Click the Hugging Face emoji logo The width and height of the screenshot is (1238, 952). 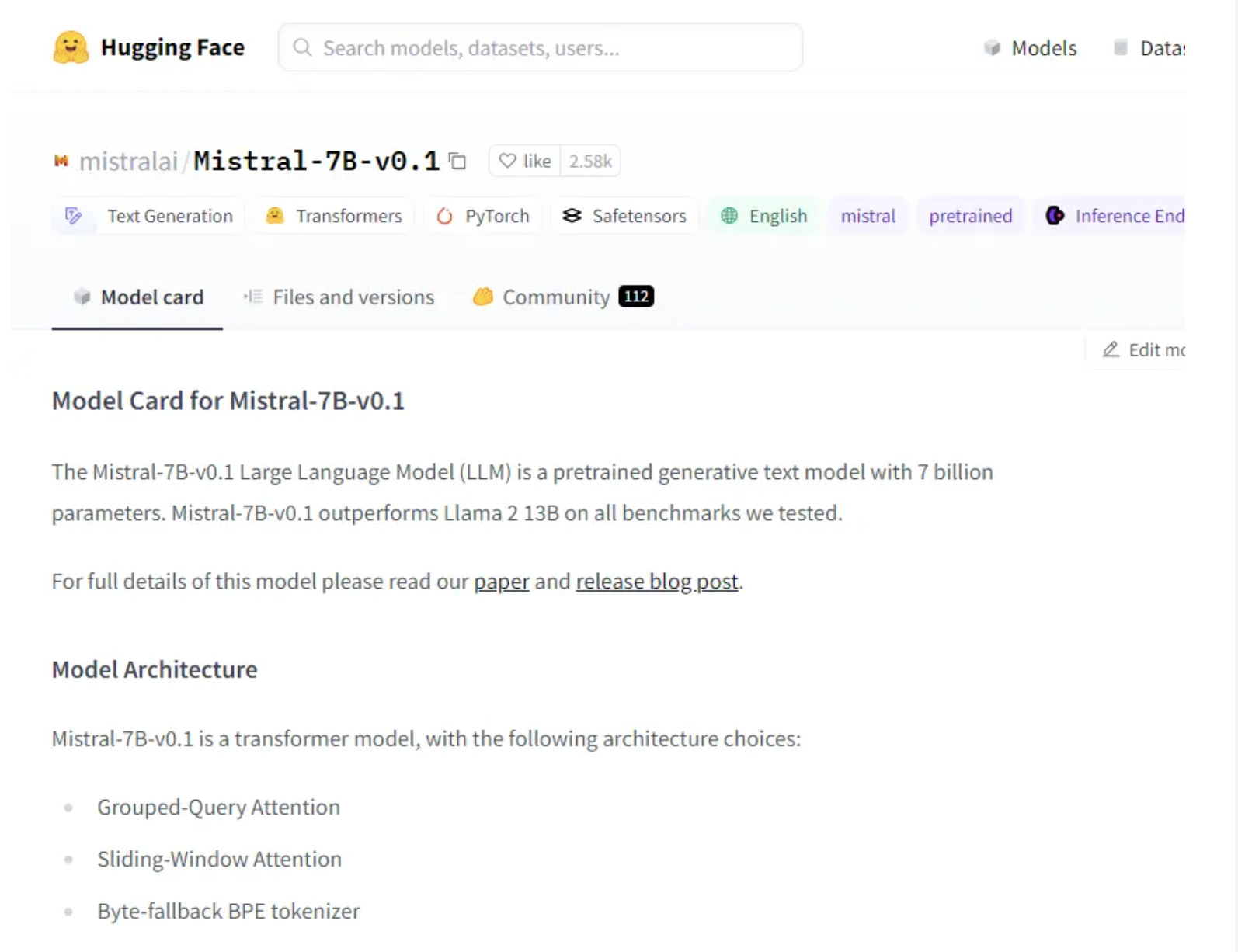pos(71,47)
